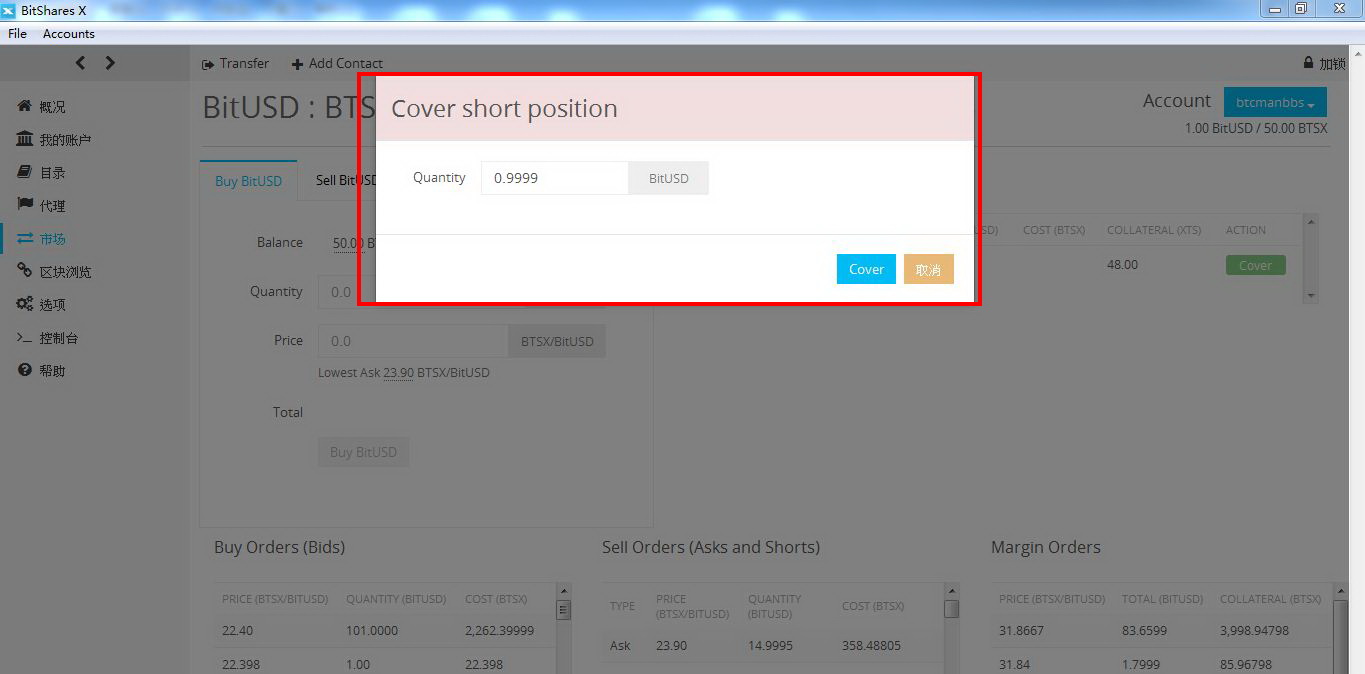This screenshot has height=674, width=1365.
Task: Select the 31.8667 price in Margin Orders
Action: [x=1021, y=631]
